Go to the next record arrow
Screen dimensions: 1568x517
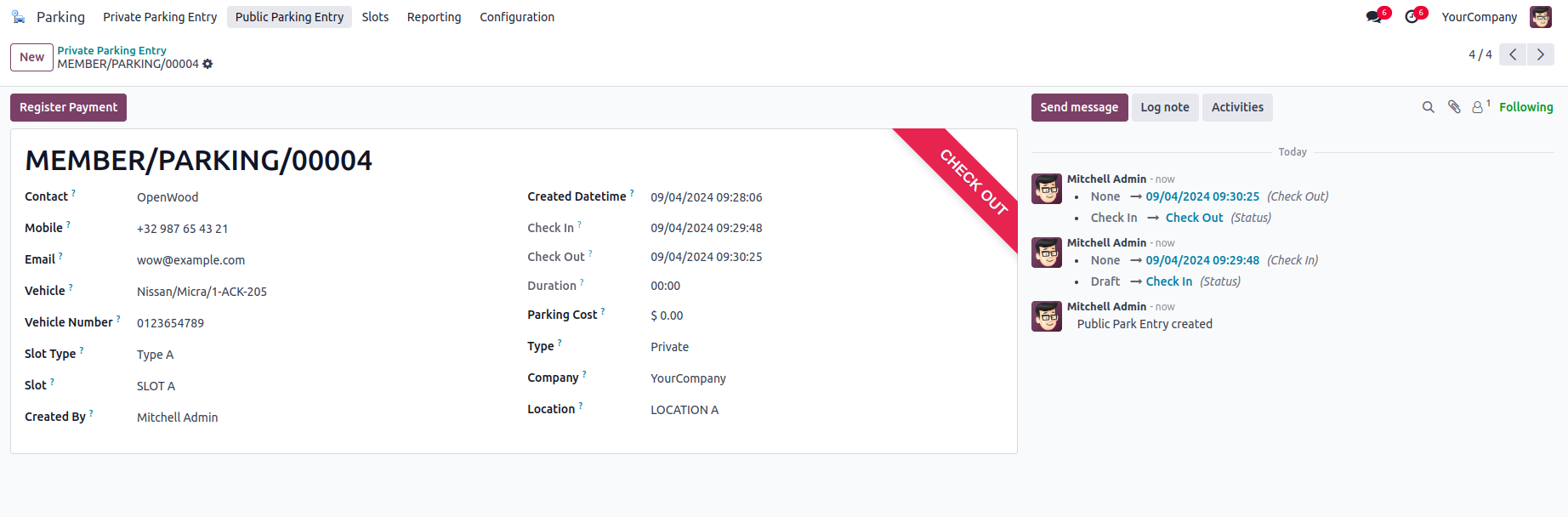[1540, 54]
